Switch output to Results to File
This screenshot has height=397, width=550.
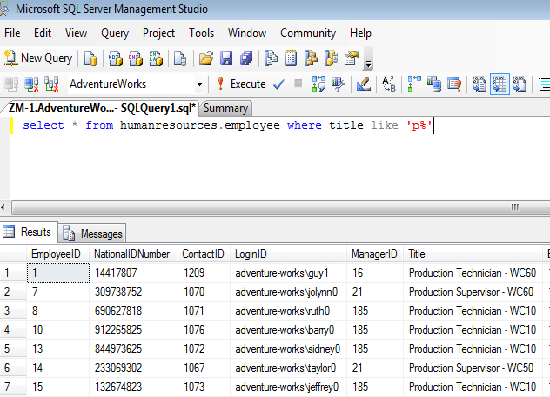coord(519,84)
